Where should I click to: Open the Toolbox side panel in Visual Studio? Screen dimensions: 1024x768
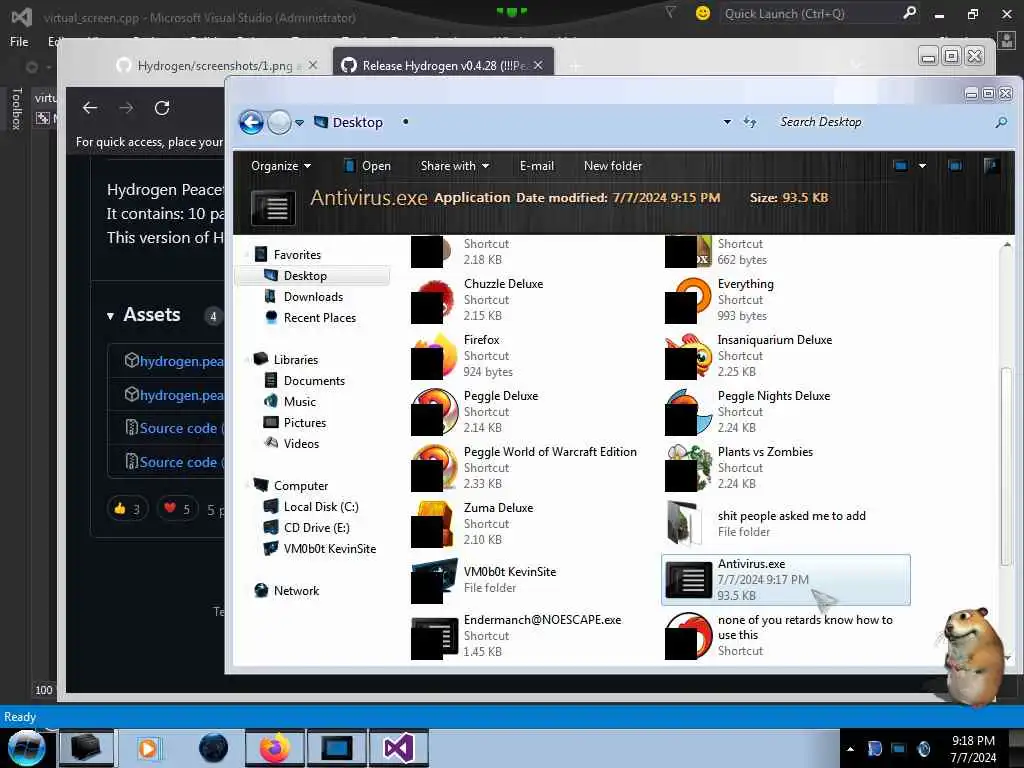(17, 109)
